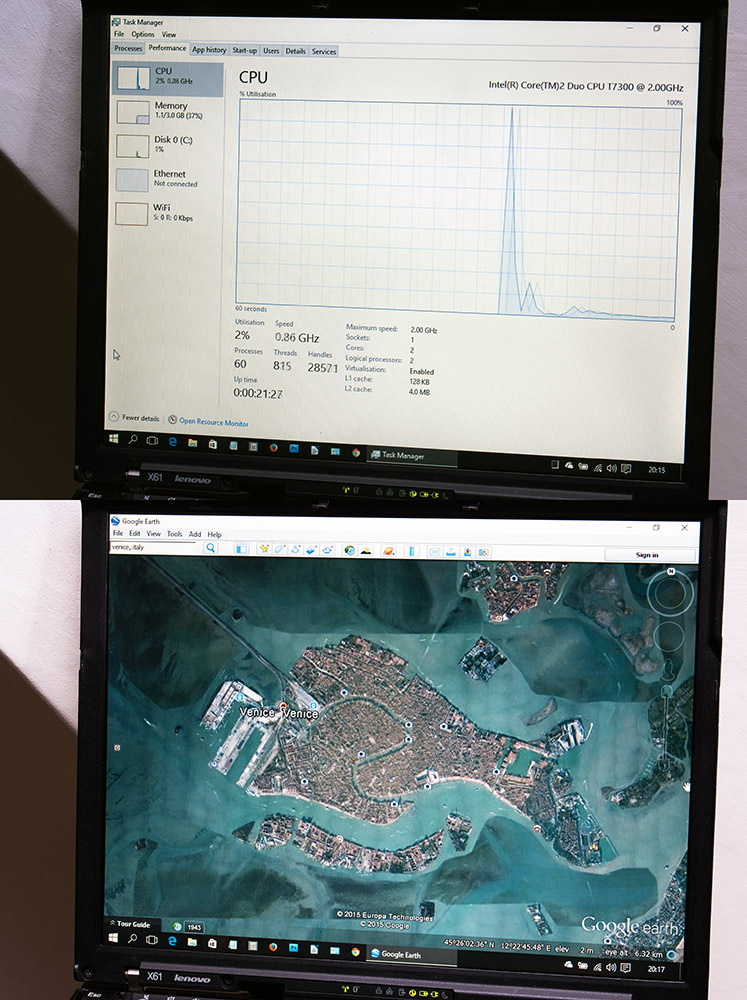Click the Open Resource Monitor icon
747x1000 pixels.
point(172,420)
